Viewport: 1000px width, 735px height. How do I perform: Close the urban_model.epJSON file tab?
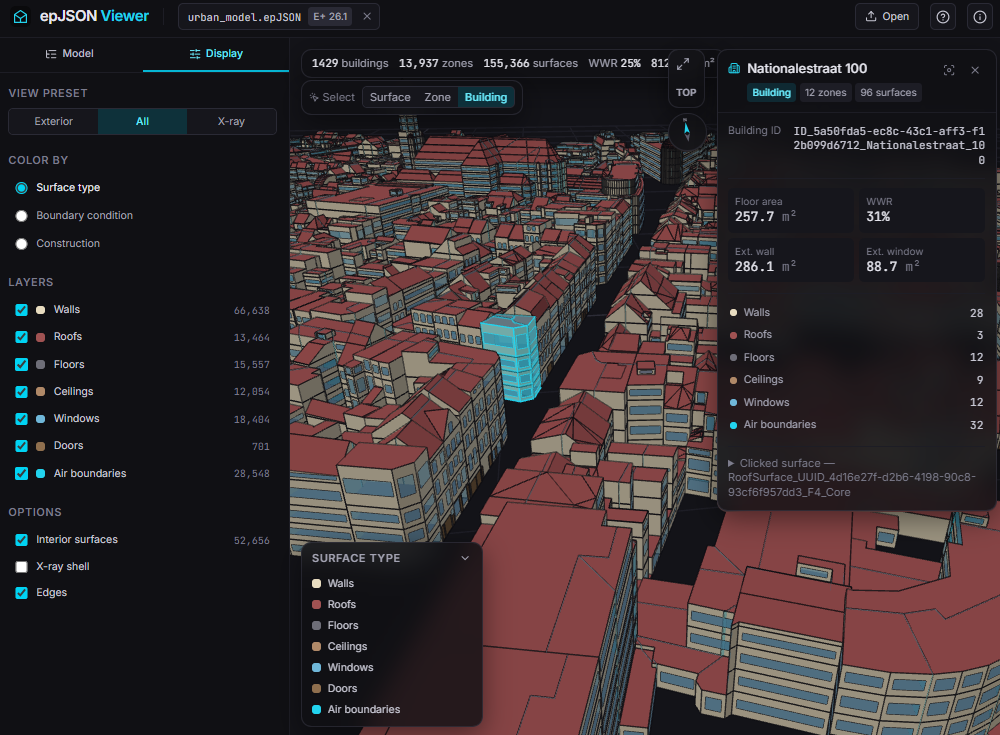pyautogui.click(x=367, y=17)
